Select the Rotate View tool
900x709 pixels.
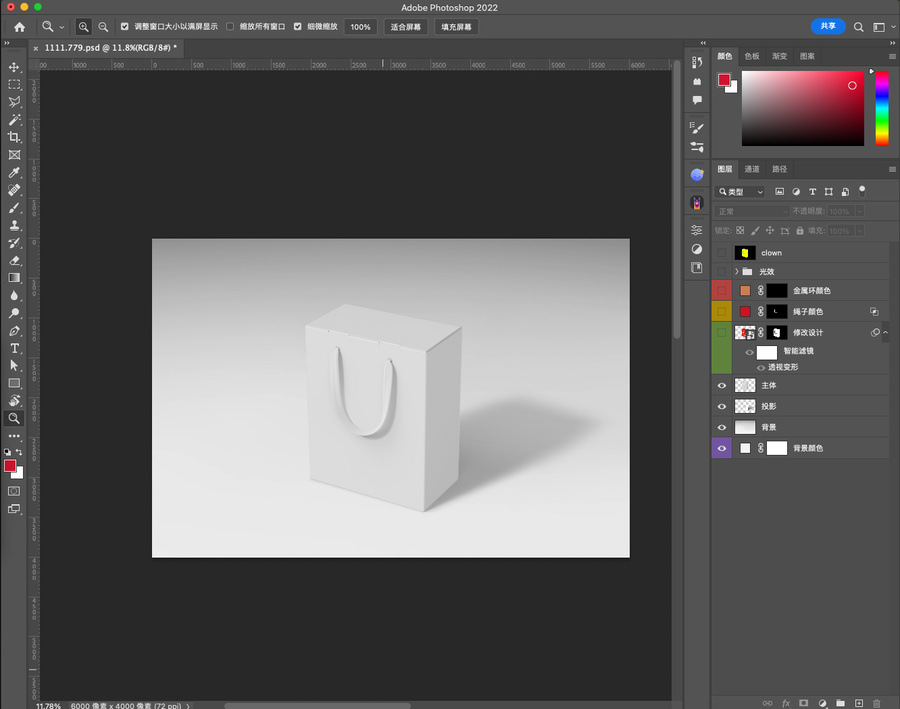(x=14, y=401)
